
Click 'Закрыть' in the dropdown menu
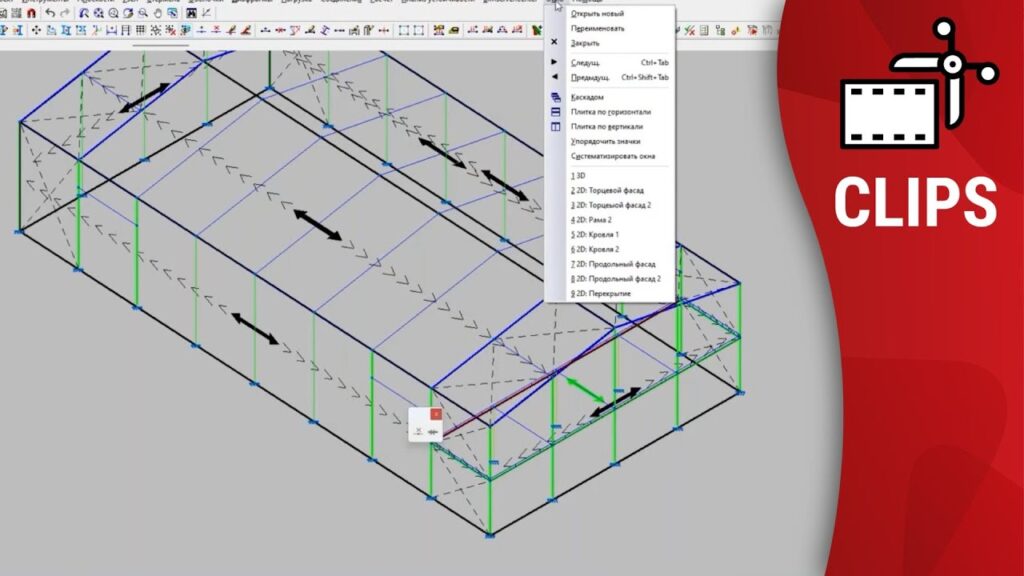pos(585,44)
